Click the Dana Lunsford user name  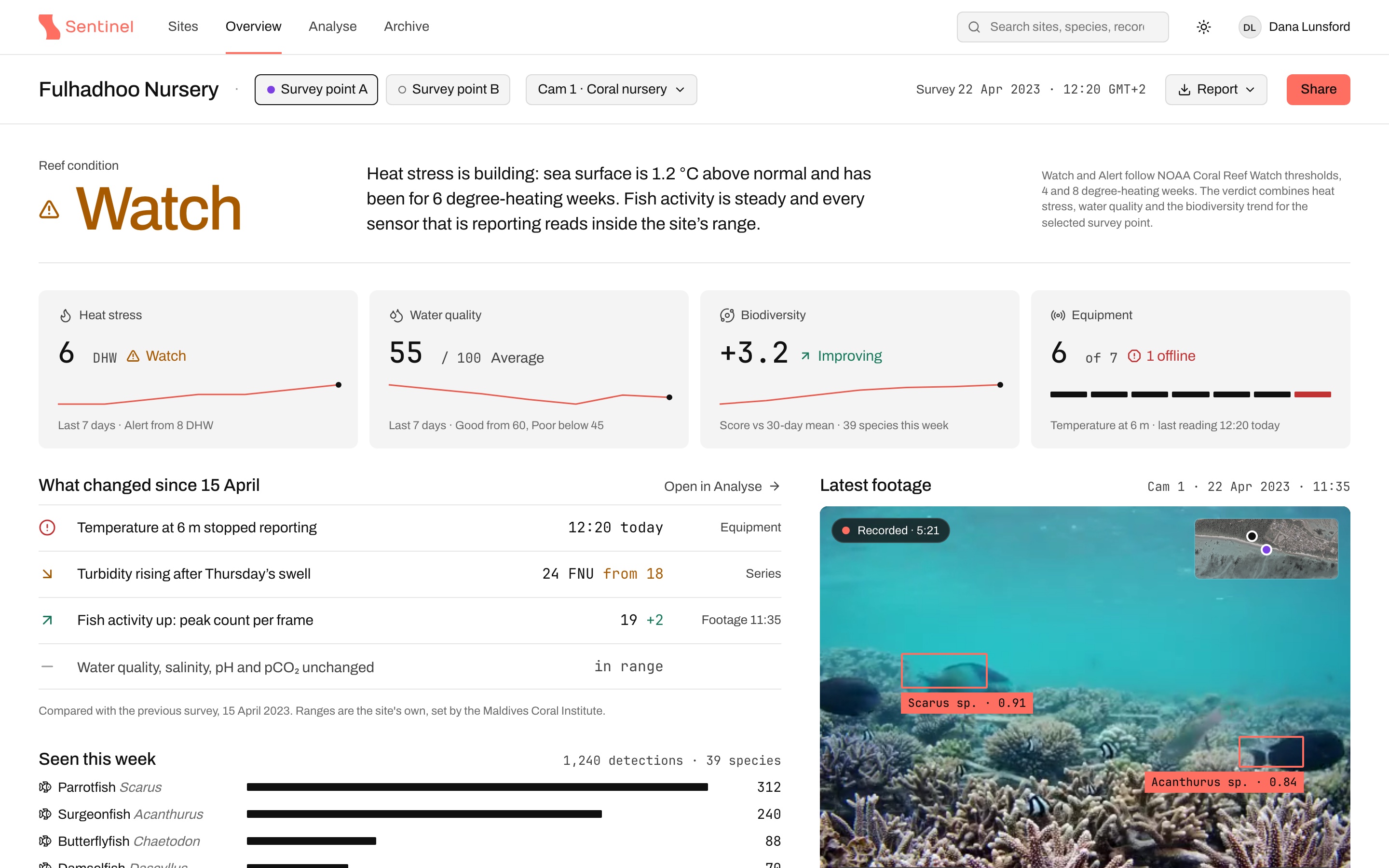[1309, 27]
